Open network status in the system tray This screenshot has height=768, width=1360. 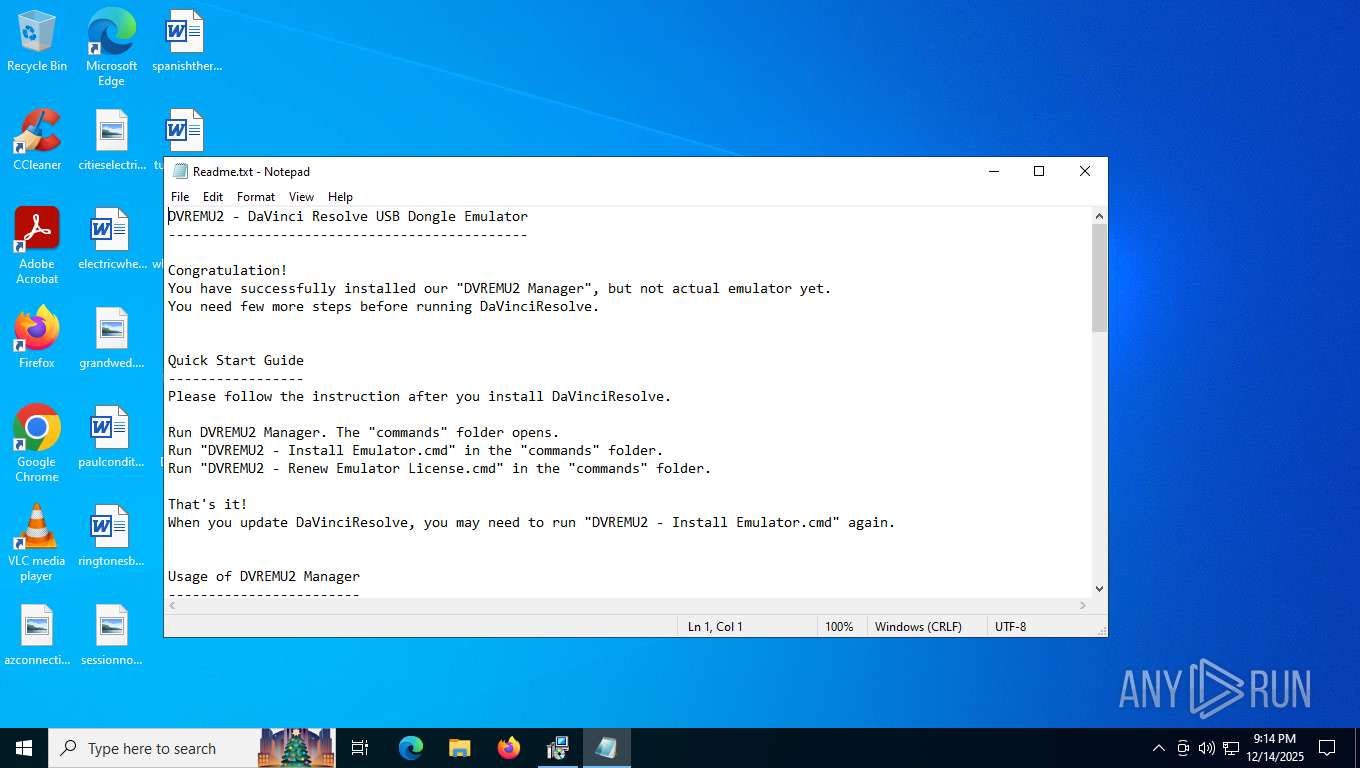tap(1231, 748)
